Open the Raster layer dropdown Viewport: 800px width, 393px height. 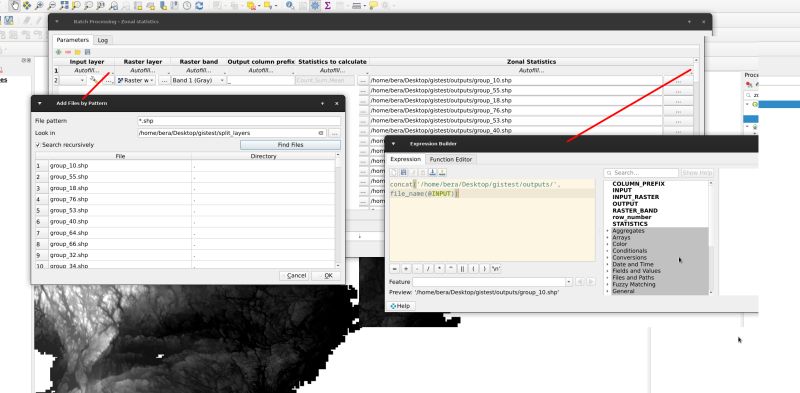click(135, 81)
